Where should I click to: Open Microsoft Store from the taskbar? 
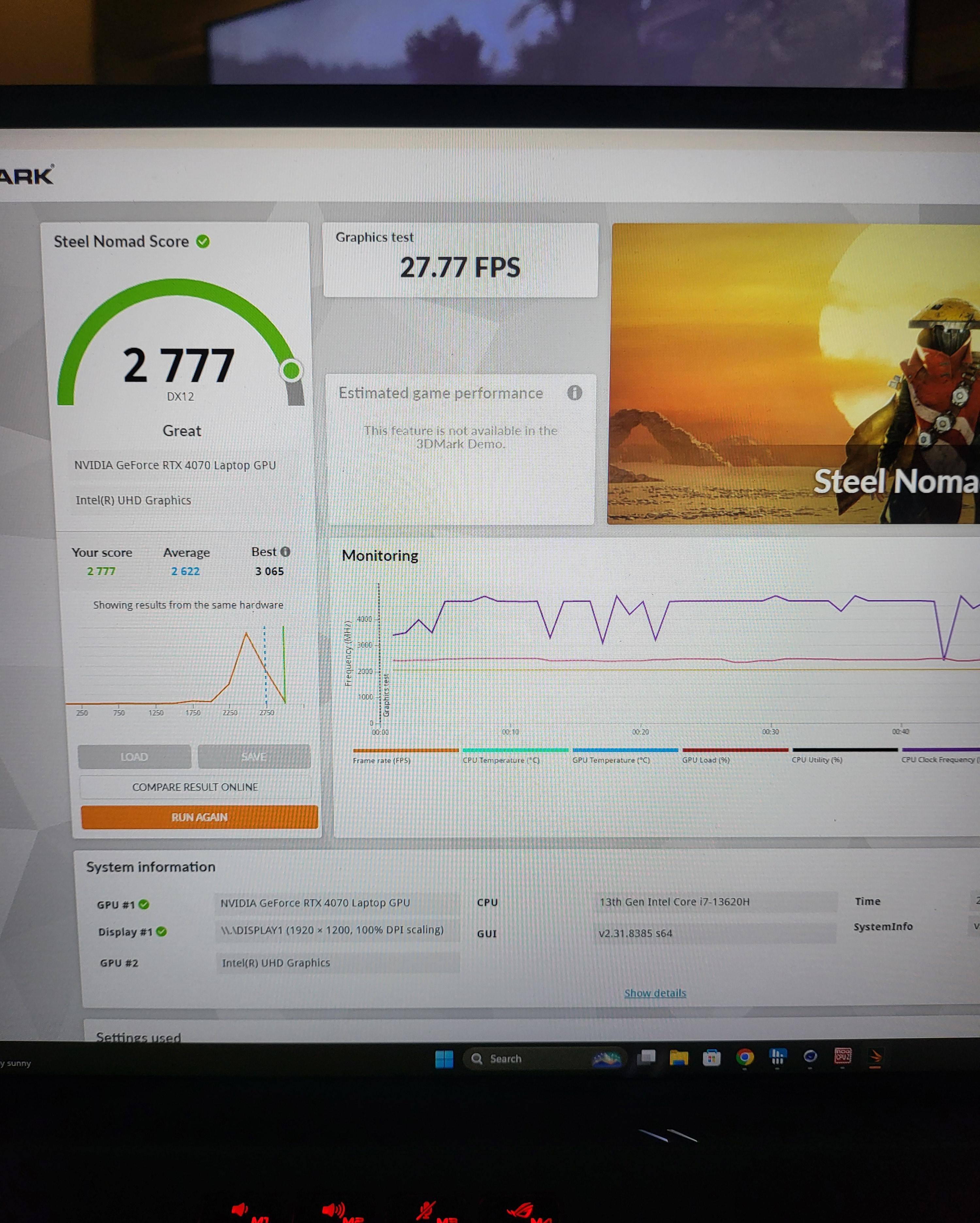(x=711, y=1058)
